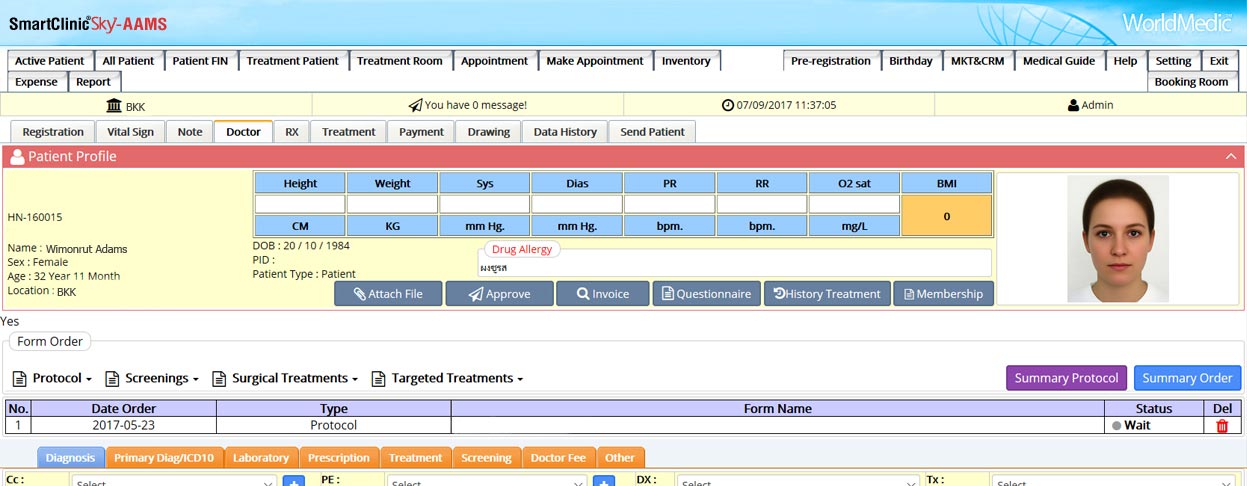Click the blue plus icon next to Cc
Screen dimensions: 1247x486
pyautogui.click(x=293, y=482)
